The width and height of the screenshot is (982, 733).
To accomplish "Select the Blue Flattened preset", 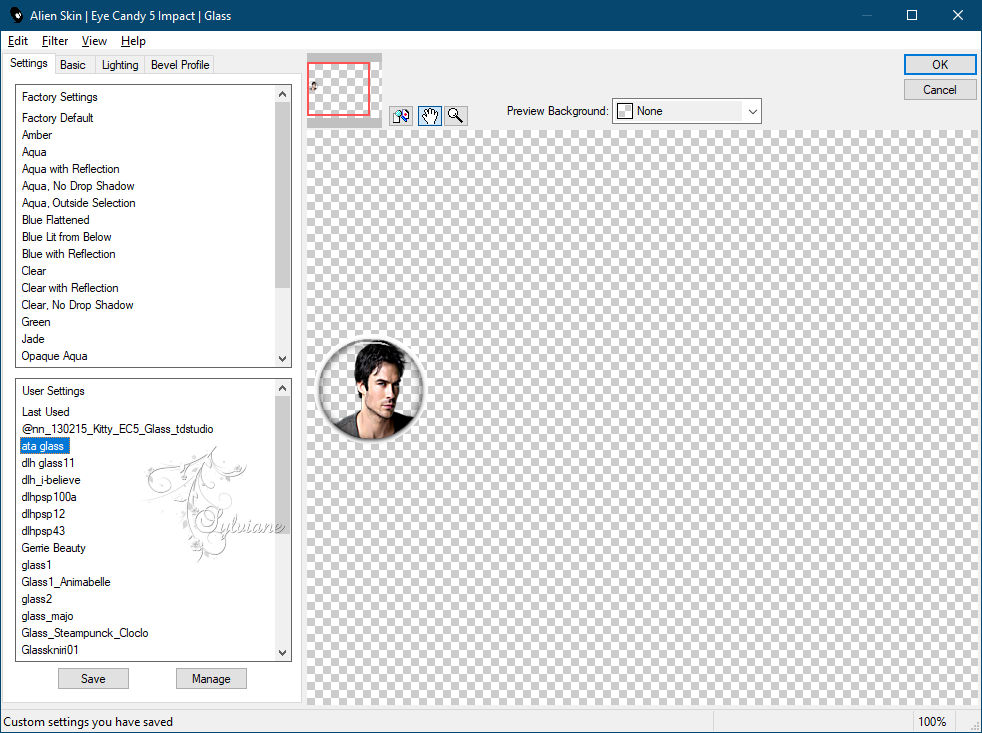I will coord(55,219).
